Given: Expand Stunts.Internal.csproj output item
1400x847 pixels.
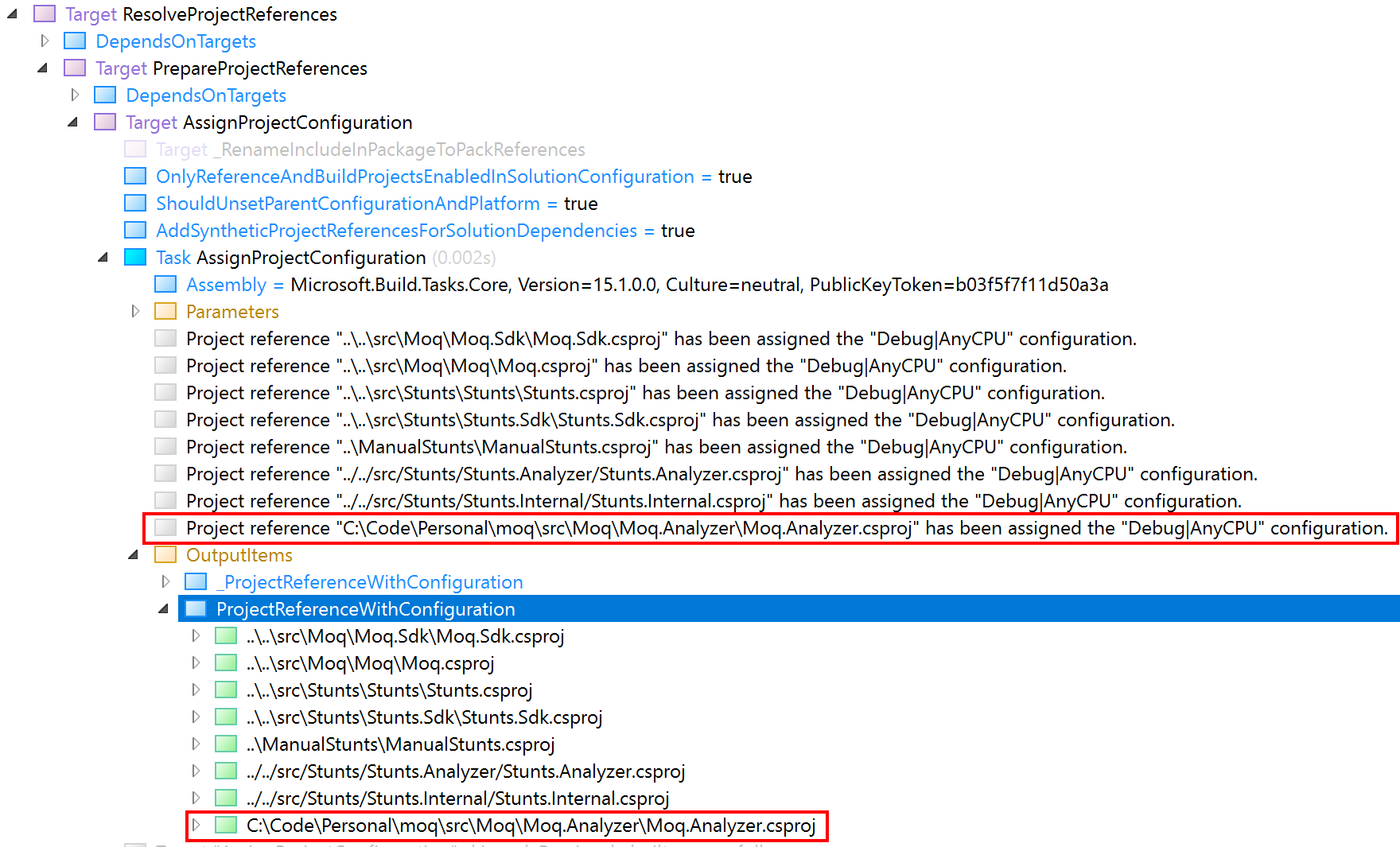Looking at the screenshot, I should pyautogui.click(x=196, y=798).
